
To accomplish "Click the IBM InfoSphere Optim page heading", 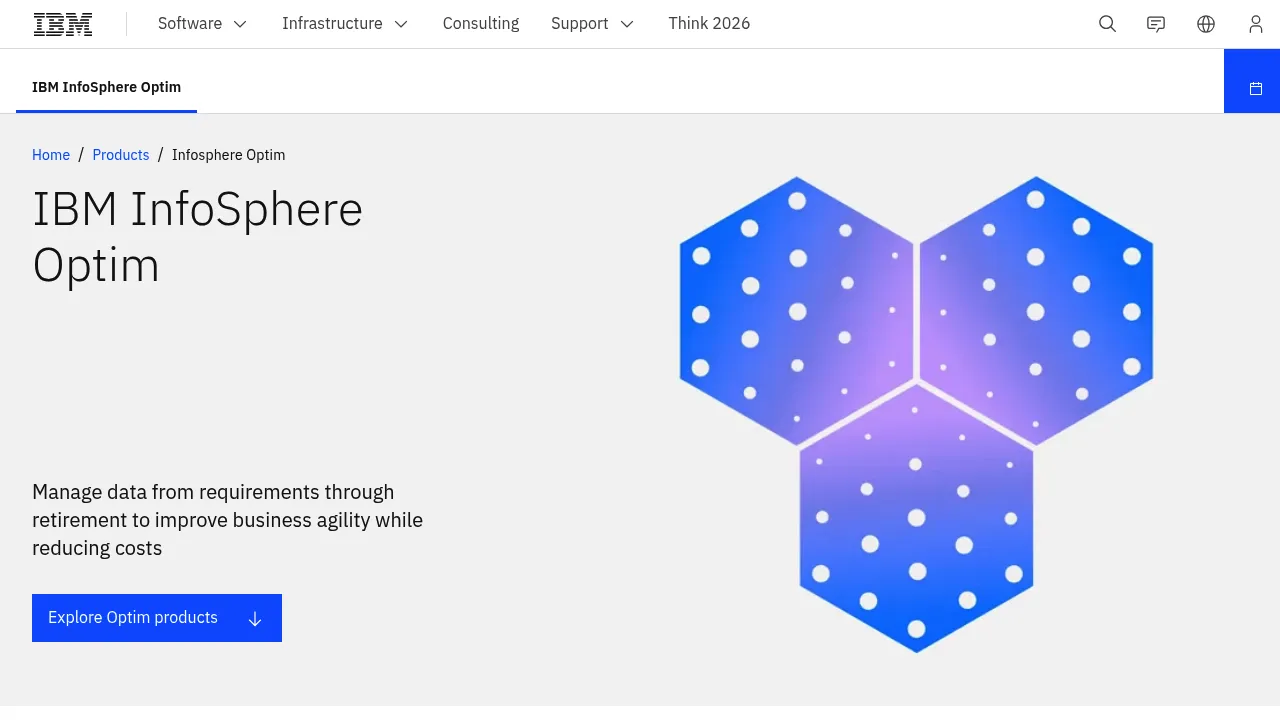I will click(x=198, y=237).
